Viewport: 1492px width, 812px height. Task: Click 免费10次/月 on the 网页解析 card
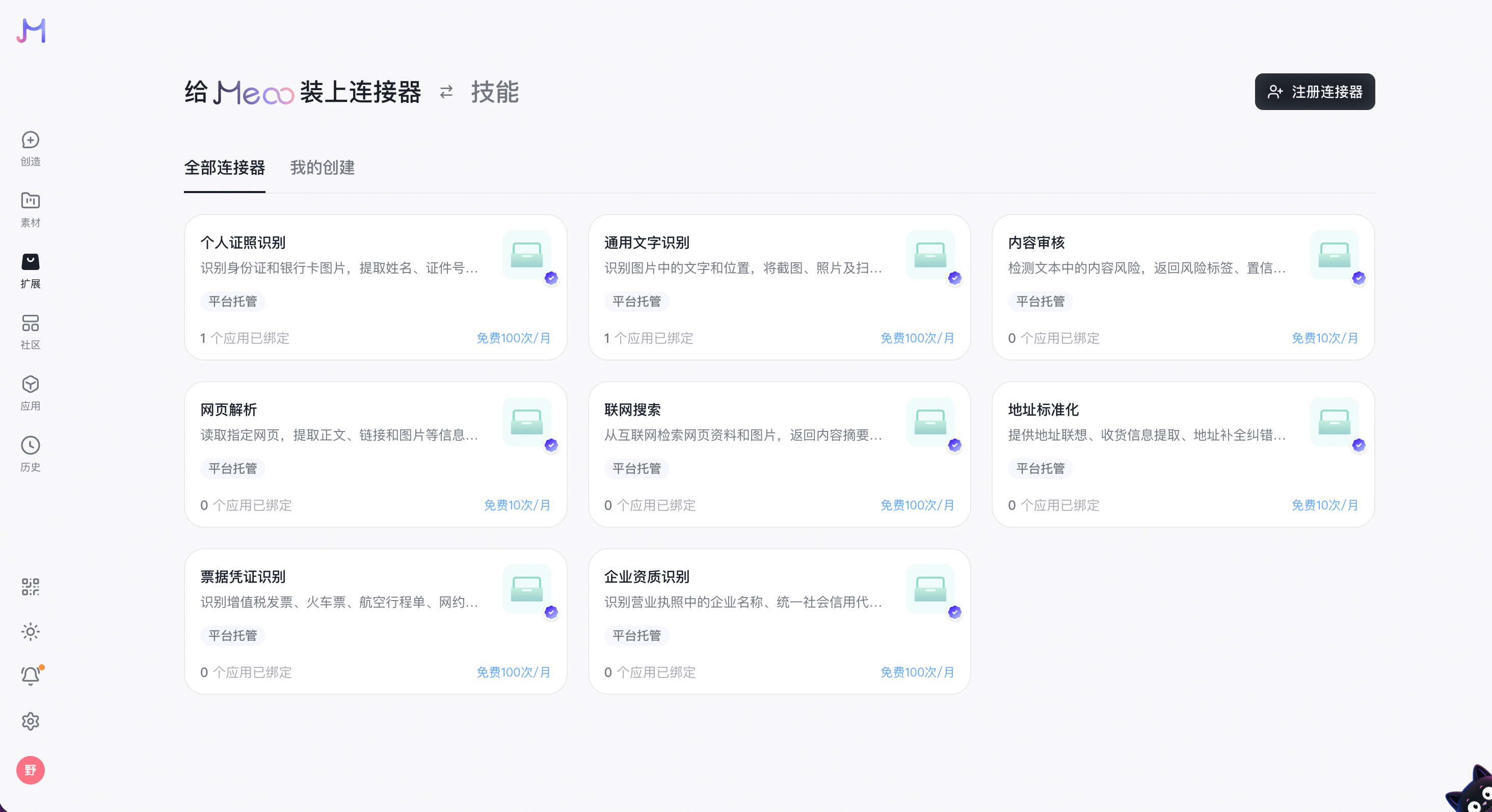pyautogui.click(x=517, y=505)
